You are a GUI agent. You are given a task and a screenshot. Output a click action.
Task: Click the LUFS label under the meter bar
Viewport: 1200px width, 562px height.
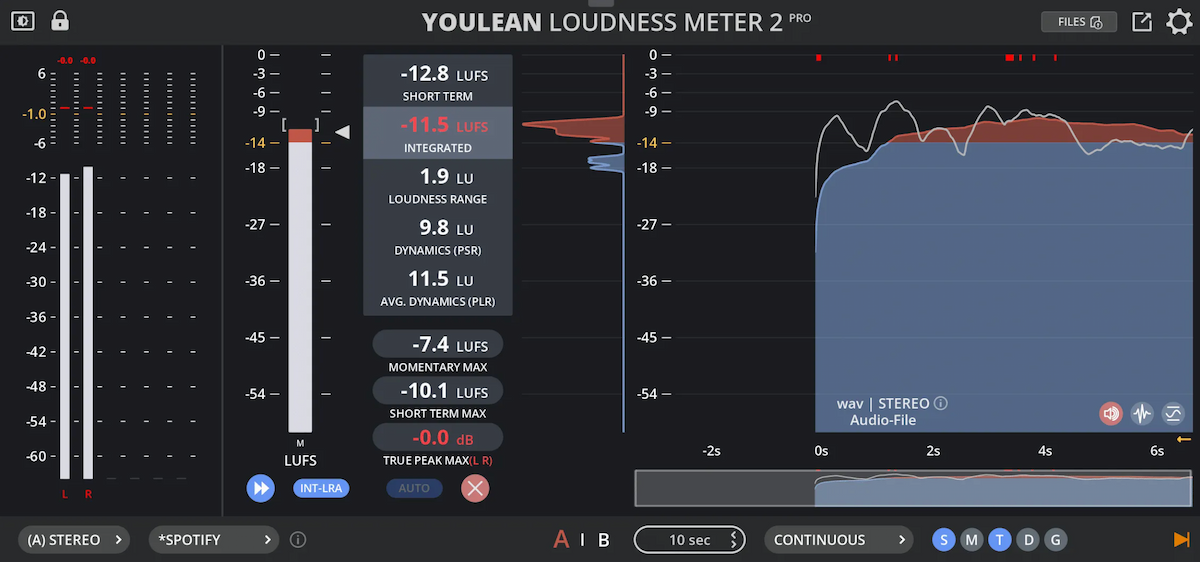click(300, 461)
